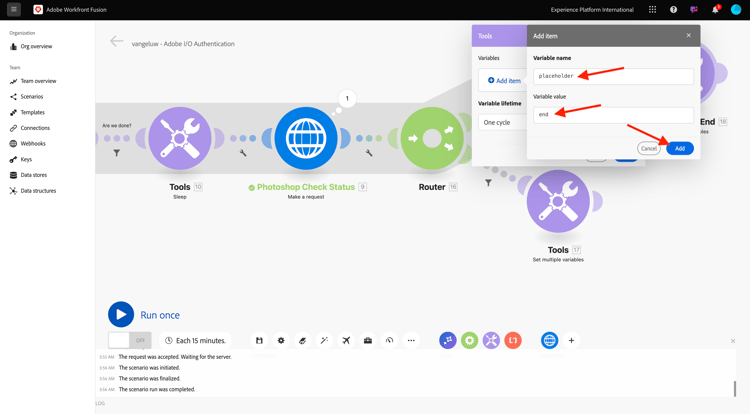
Task: Click the Run once play button
Action: 121,315
